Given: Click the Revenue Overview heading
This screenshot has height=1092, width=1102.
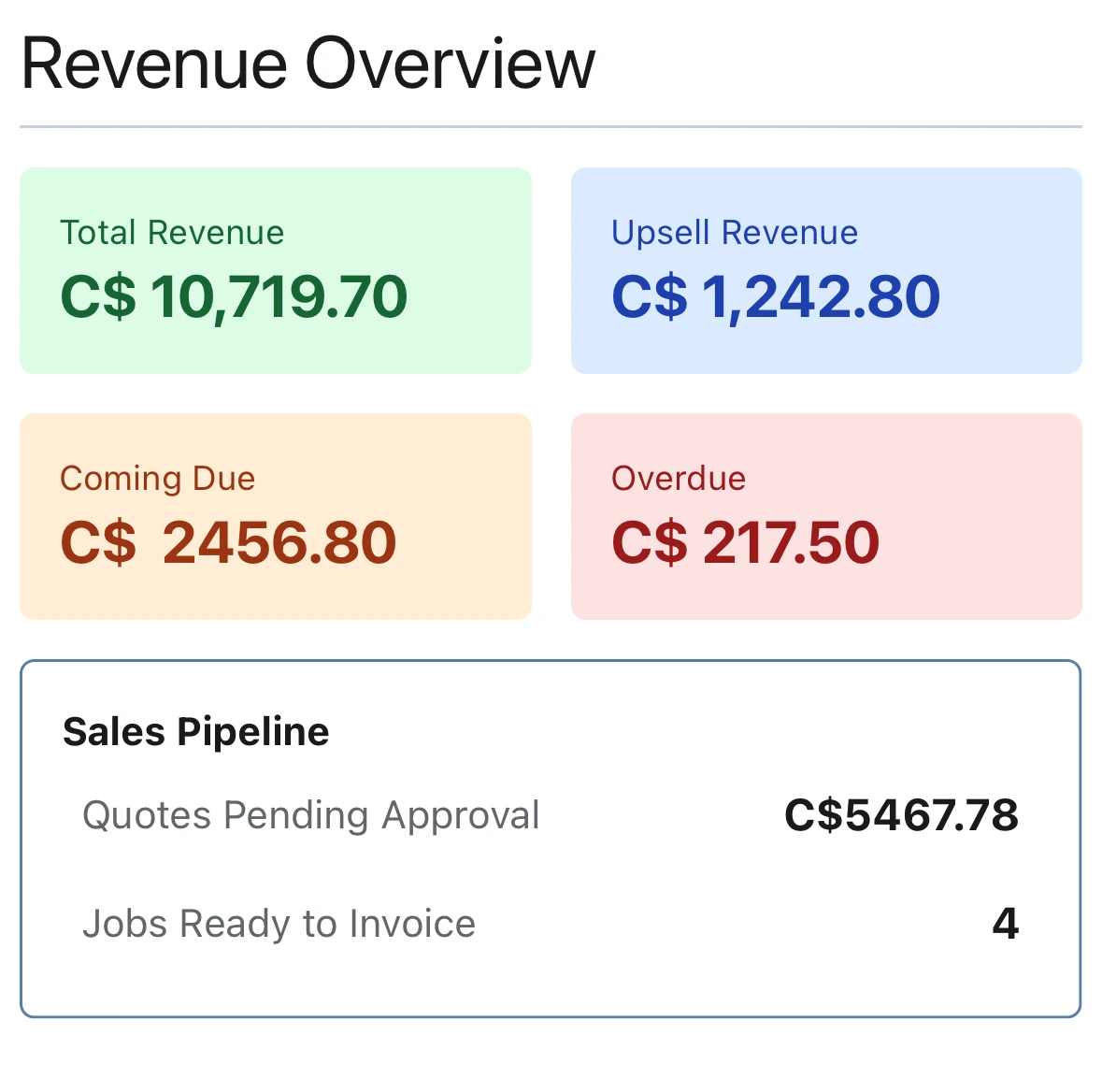Looking at the screenshot, I should tap(307, 62).
